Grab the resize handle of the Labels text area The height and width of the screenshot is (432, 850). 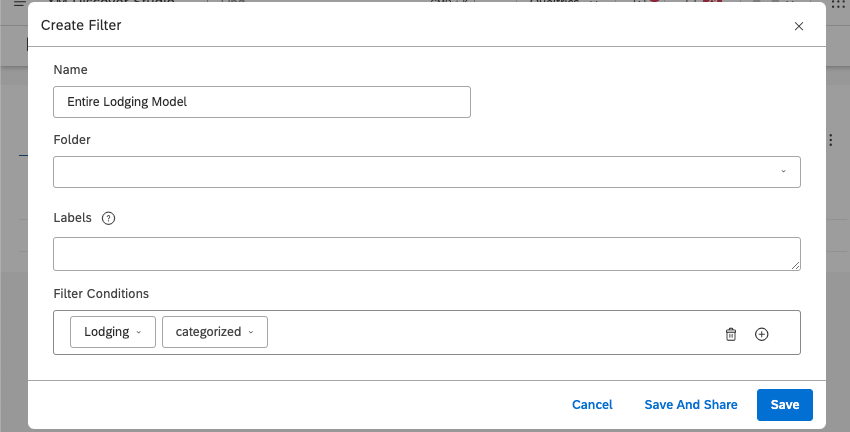click(x=795, y=265)
